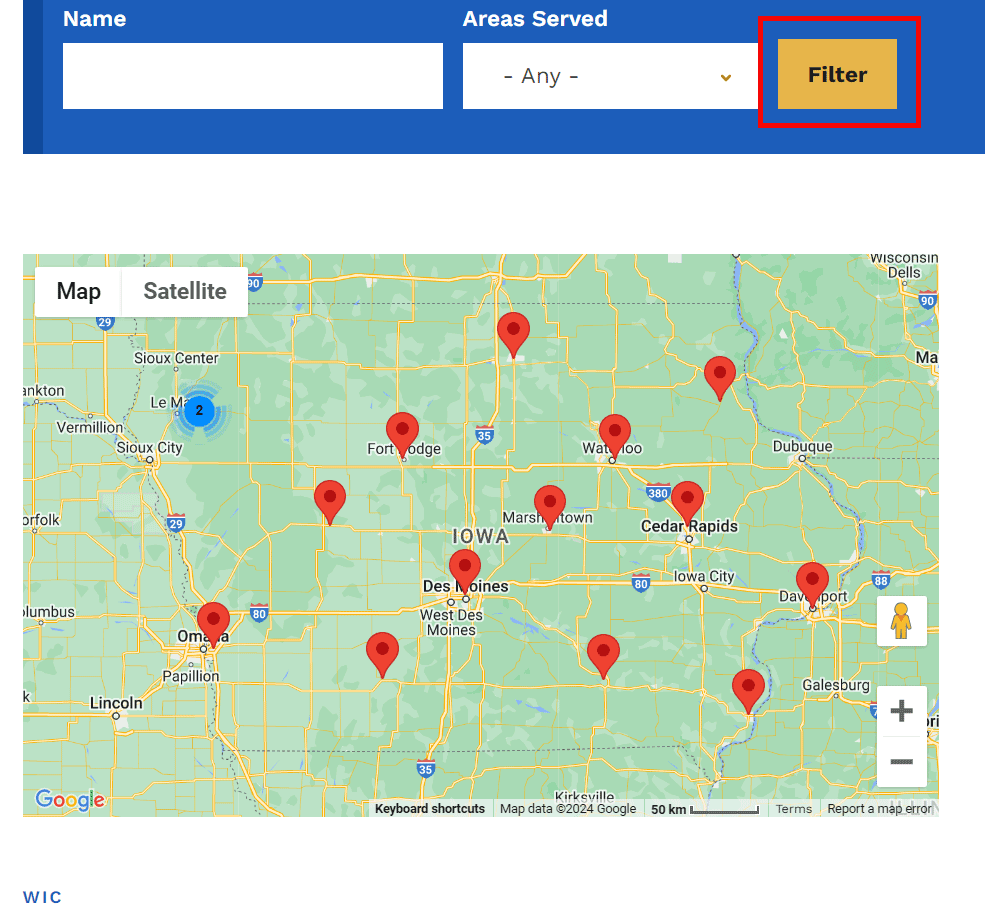Screen dimensions: 985x907
Task: Select the red pin southeast of Des Moines
Action: (x=603, y=658)
